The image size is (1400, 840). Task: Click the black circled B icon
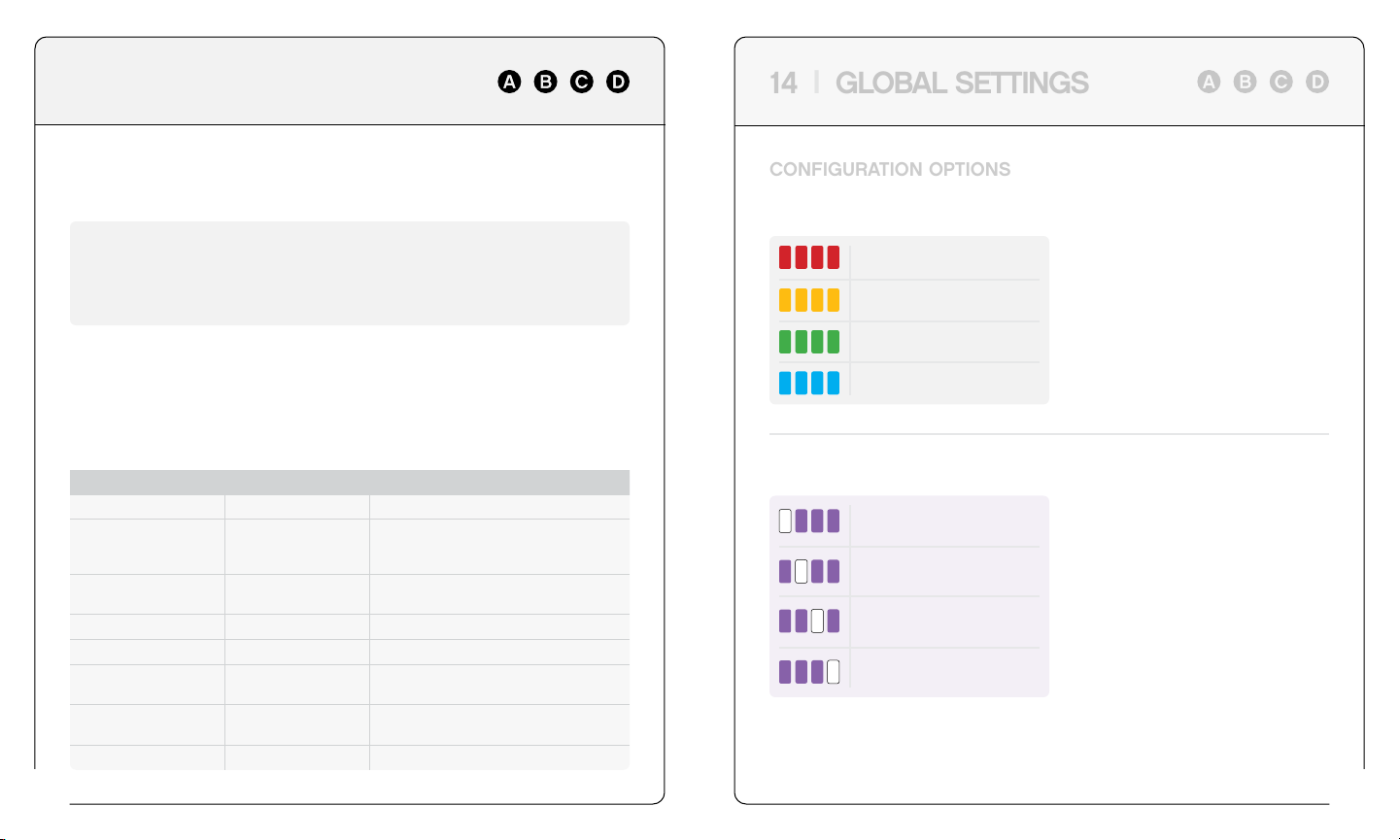click(546, 83)
